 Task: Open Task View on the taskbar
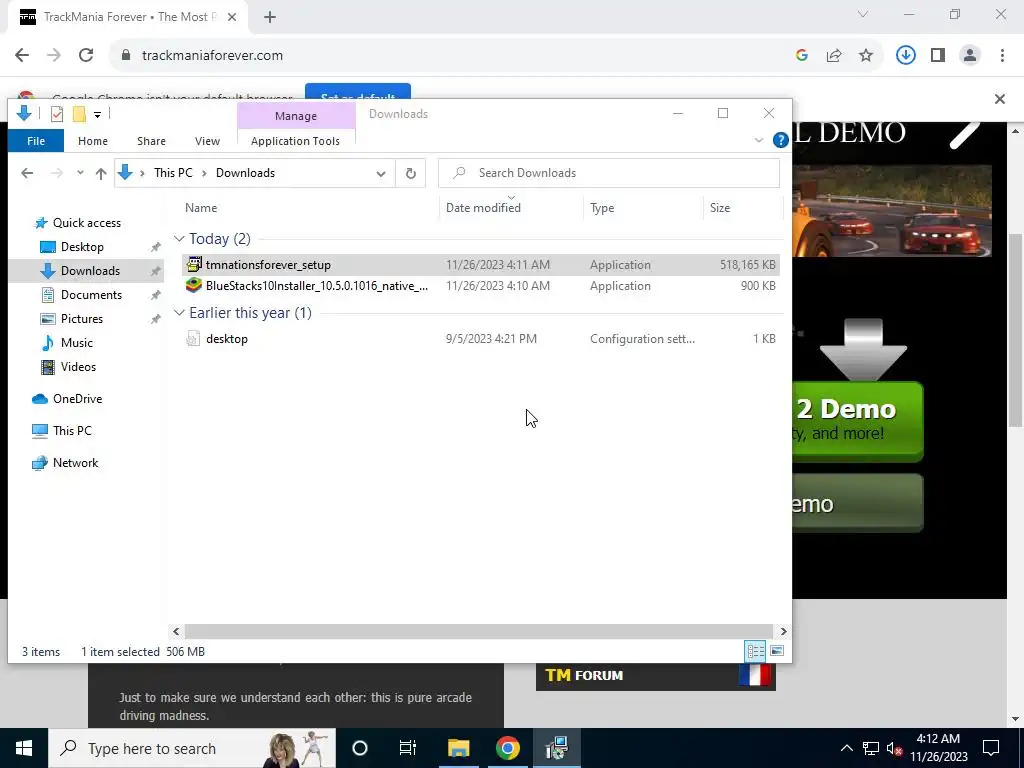pos(408,748)
